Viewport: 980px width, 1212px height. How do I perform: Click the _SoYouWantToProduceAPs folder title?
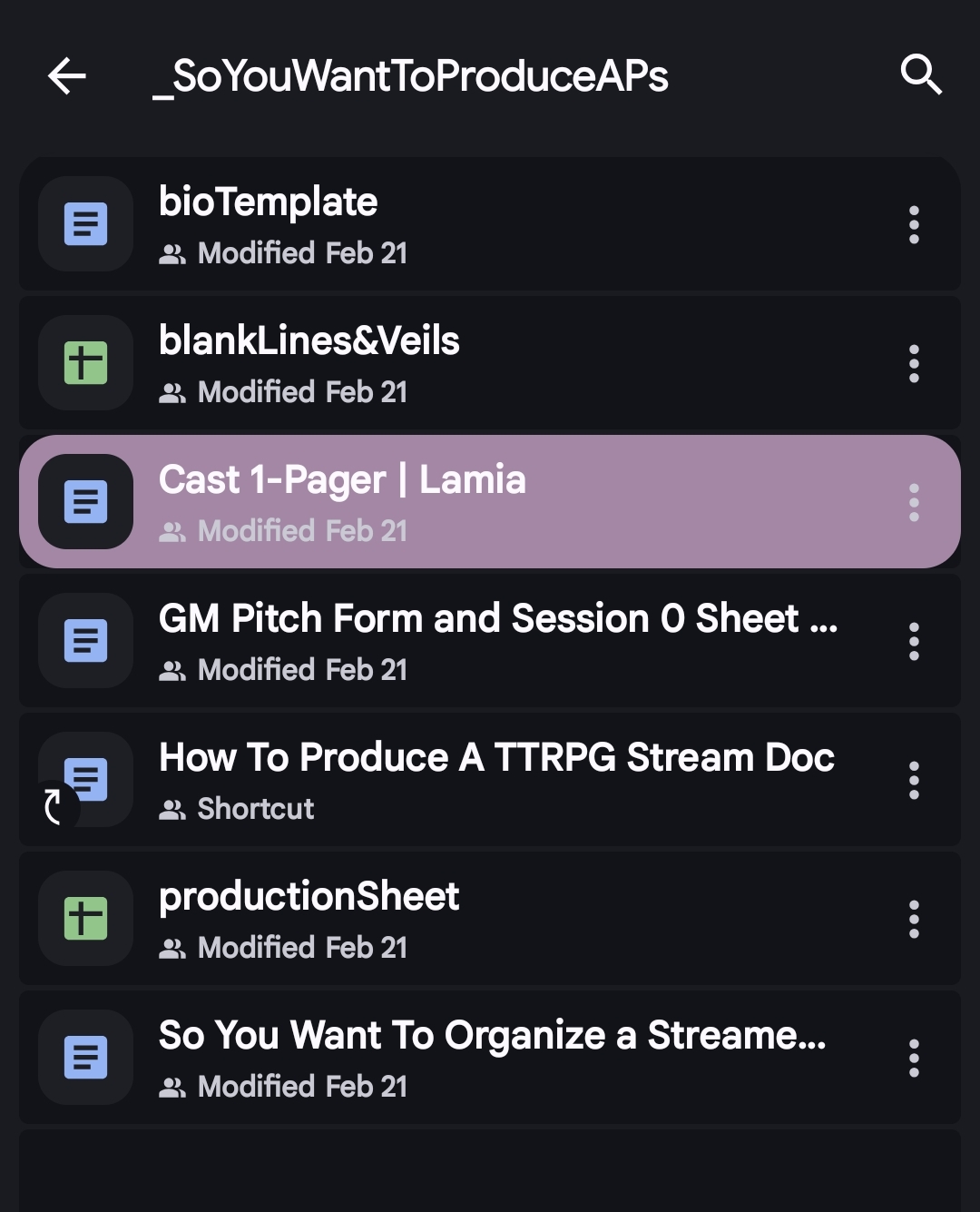(410, 75)
